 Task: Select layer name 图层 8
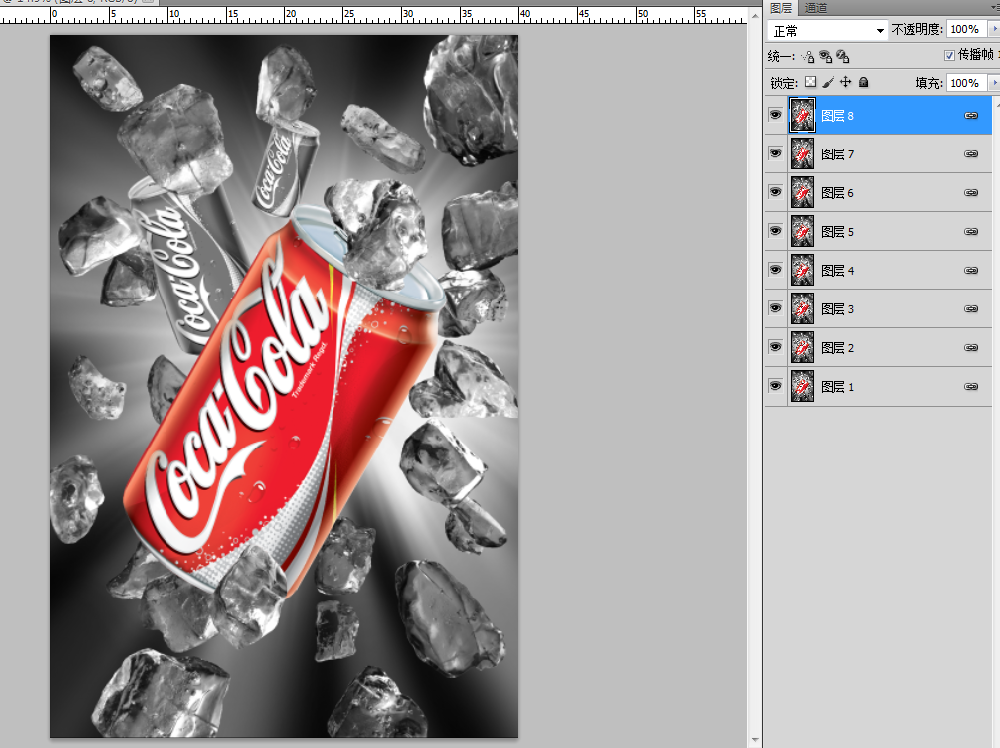click(837, 116)
